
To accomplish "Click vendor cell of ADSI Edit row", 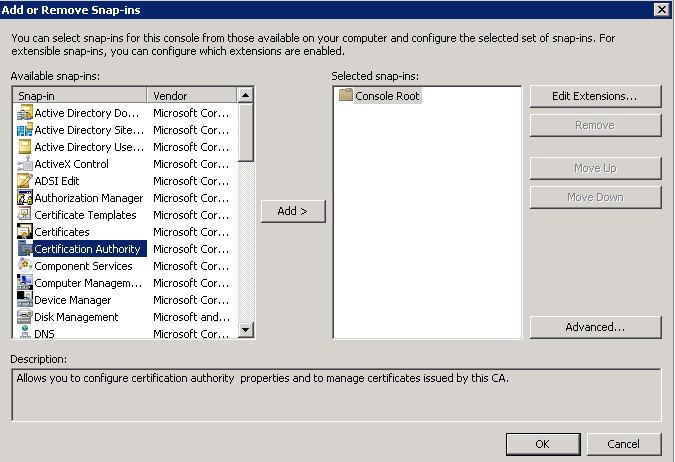I will pyautogui.click(x=191, y=181).
